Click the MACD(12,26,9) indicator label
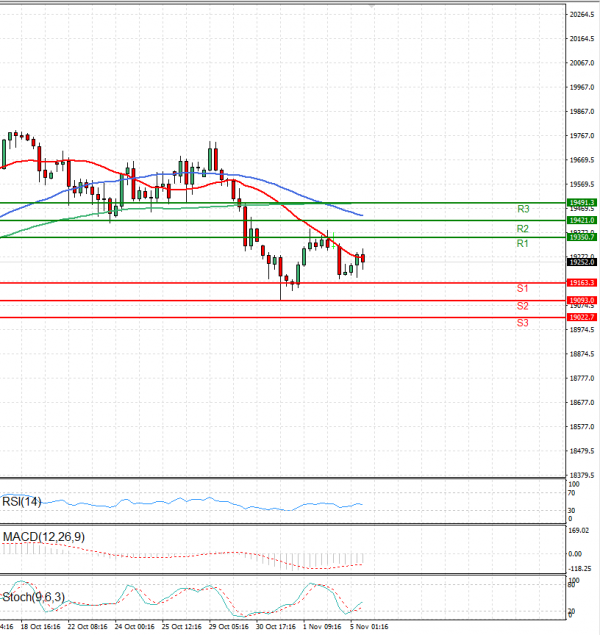Viewport: 600px width, 635px height. pyautogui.click(x=44, y=537)
